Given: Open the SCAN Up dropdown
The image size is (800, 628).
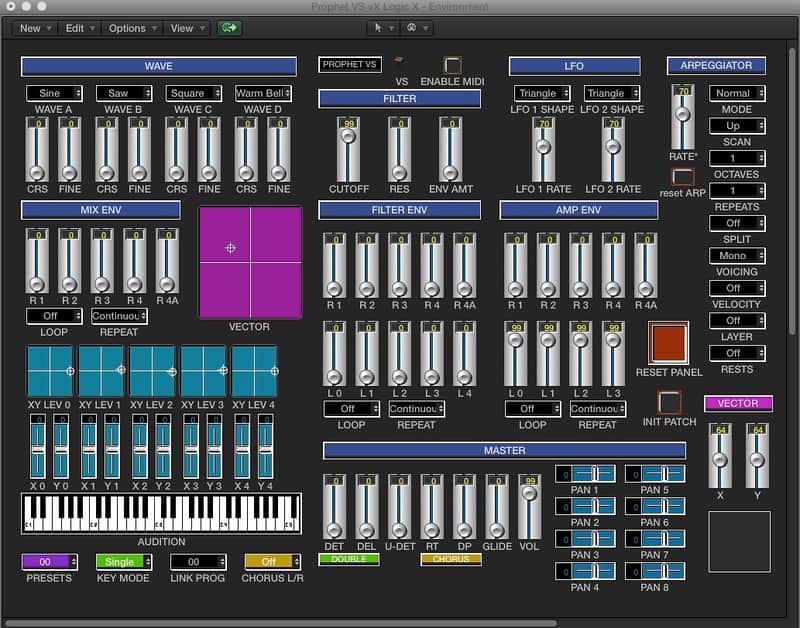Looking at the screenshot, I should [737, 125].
